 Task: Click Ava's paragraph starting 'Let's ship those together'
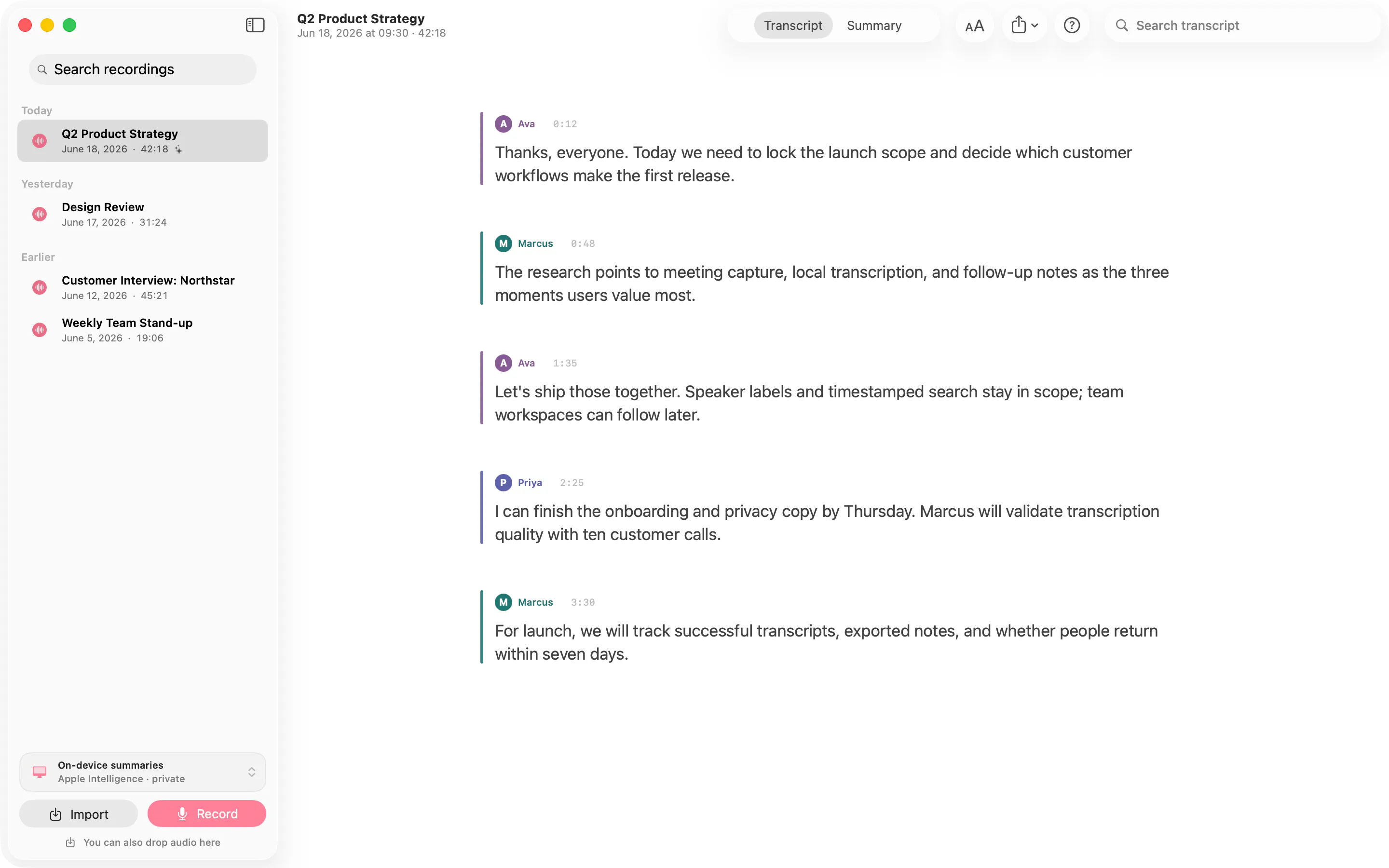click(809, 403)
